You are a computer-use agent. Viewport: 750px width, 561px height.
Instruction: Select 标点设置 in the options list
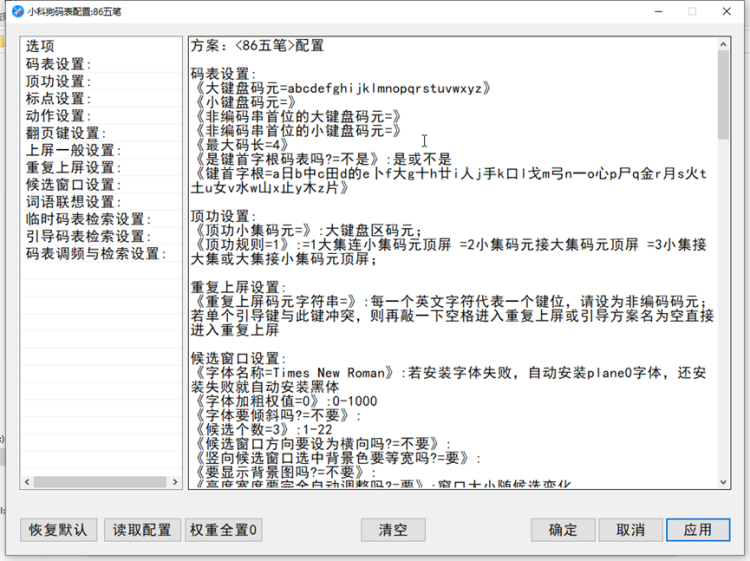[x=101, y=99]
